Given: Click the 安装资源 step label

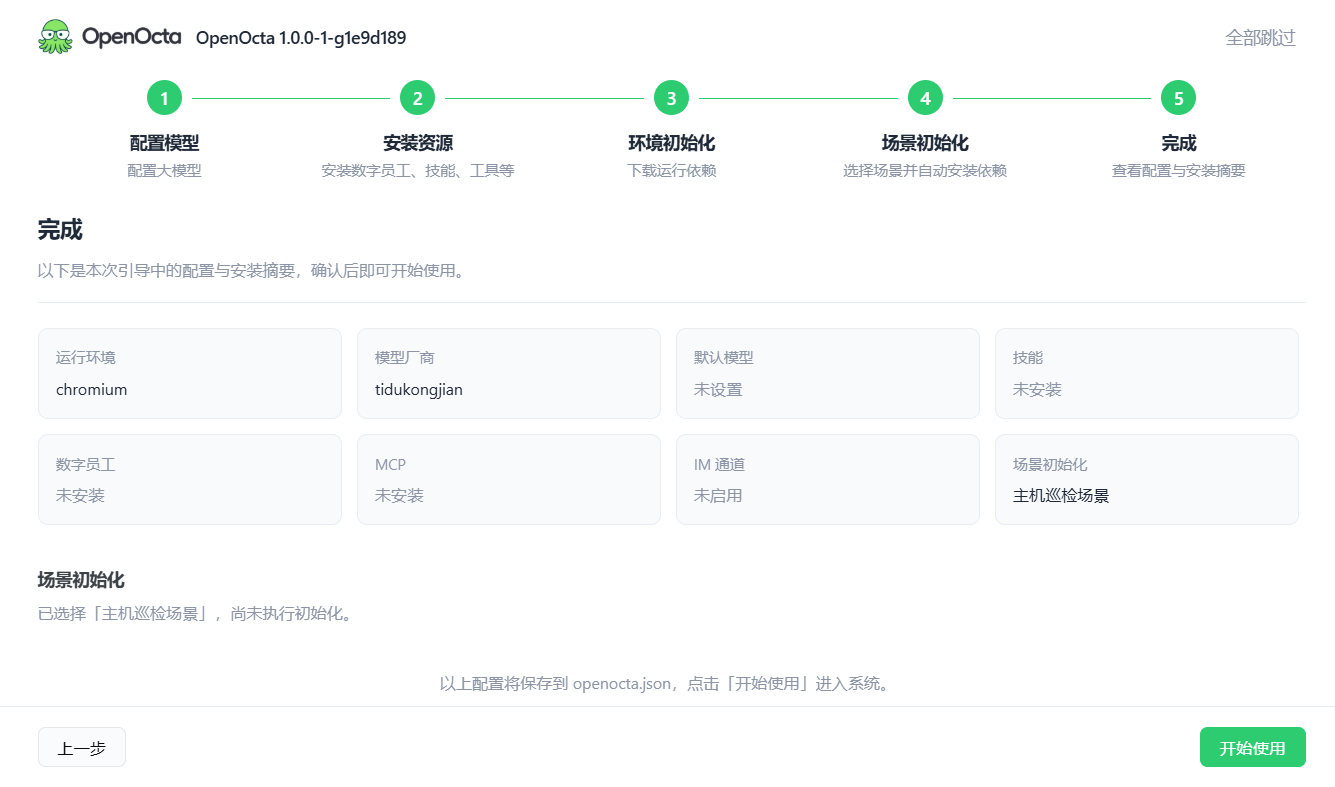Looking at the screenshot, I should pos(418,143).
